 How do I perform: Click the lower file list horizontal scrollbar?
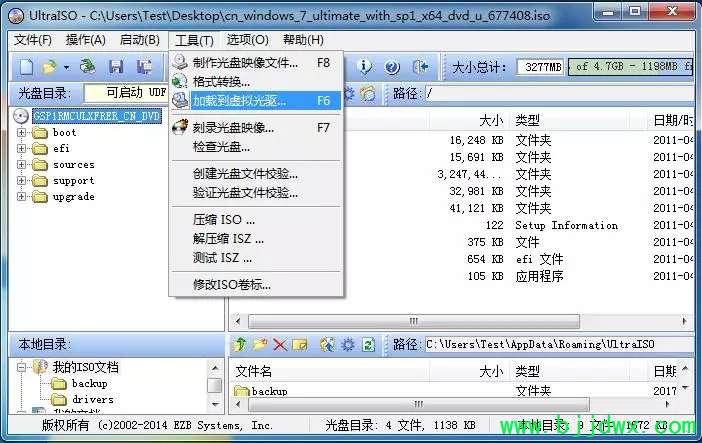[419, 404]
